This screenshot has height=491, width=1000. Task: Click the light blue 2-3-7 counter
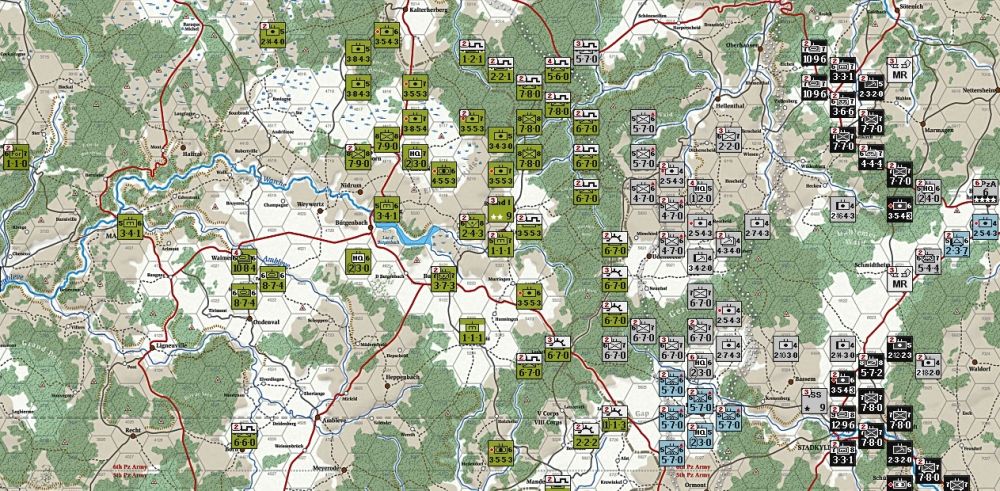click(957, 244)
